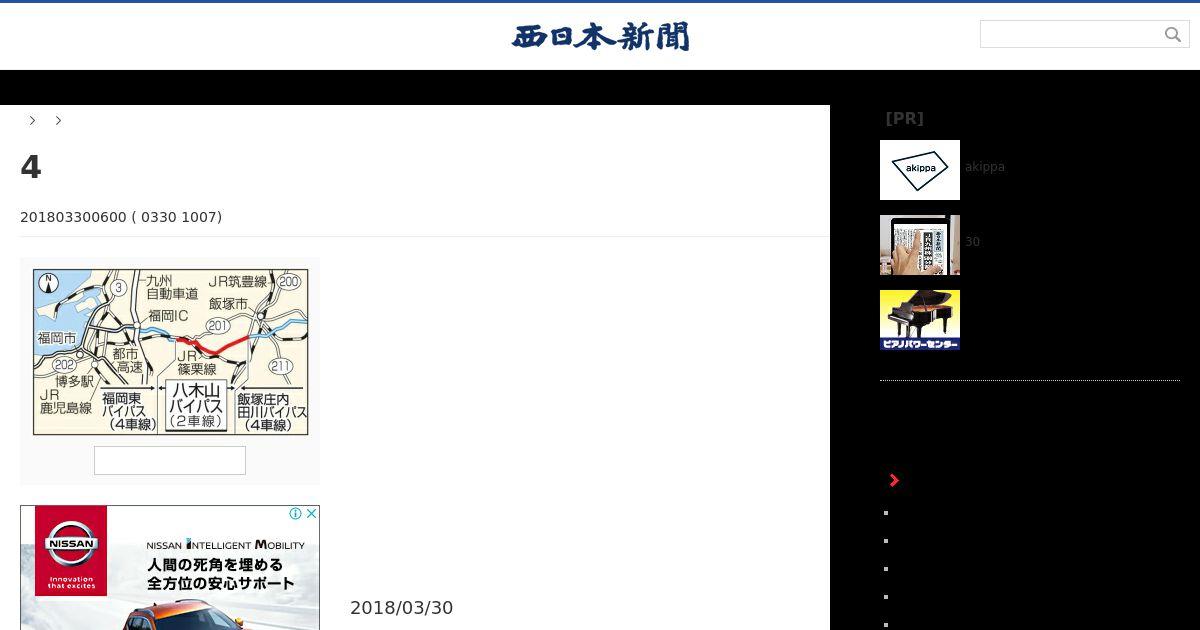This screenshot has width=1200, height=630.
Task: Click the magnifier search icon
Action: [x=1173, y=35]
